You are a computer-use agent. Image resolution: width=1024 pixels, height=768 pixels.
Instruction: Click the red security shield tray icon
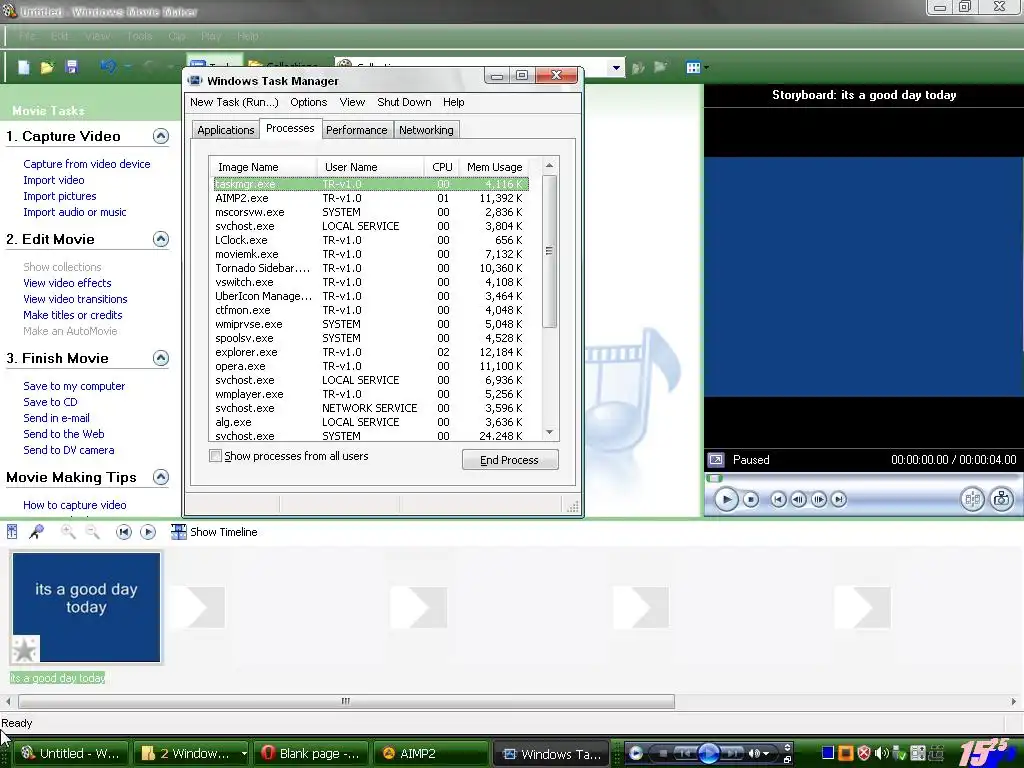click(x=863, y=753)
